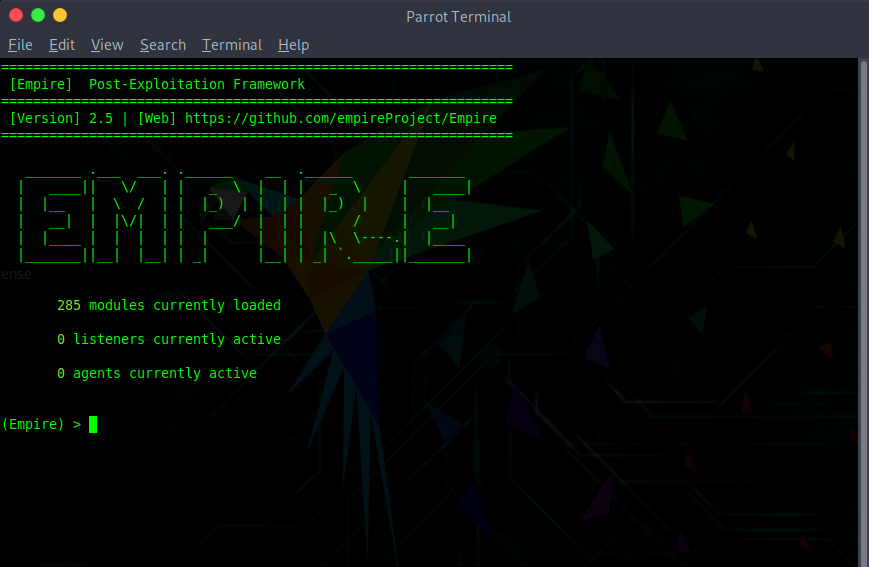This screenshot has height=567, width=869.
Task: Click '285 modules currently loaded' line
Action: coord(169,305)
